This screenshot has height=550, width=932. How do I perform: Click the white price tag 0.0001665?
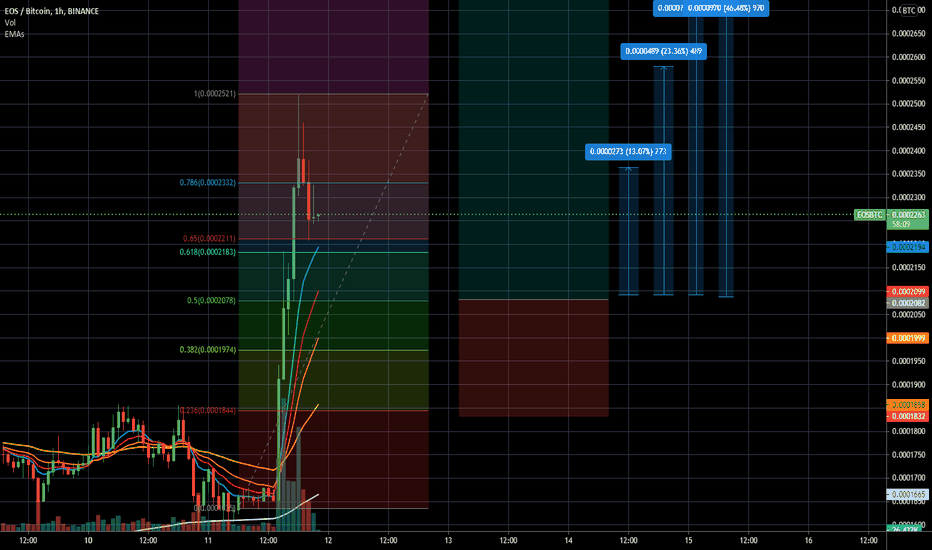click(x=908, y=494)
